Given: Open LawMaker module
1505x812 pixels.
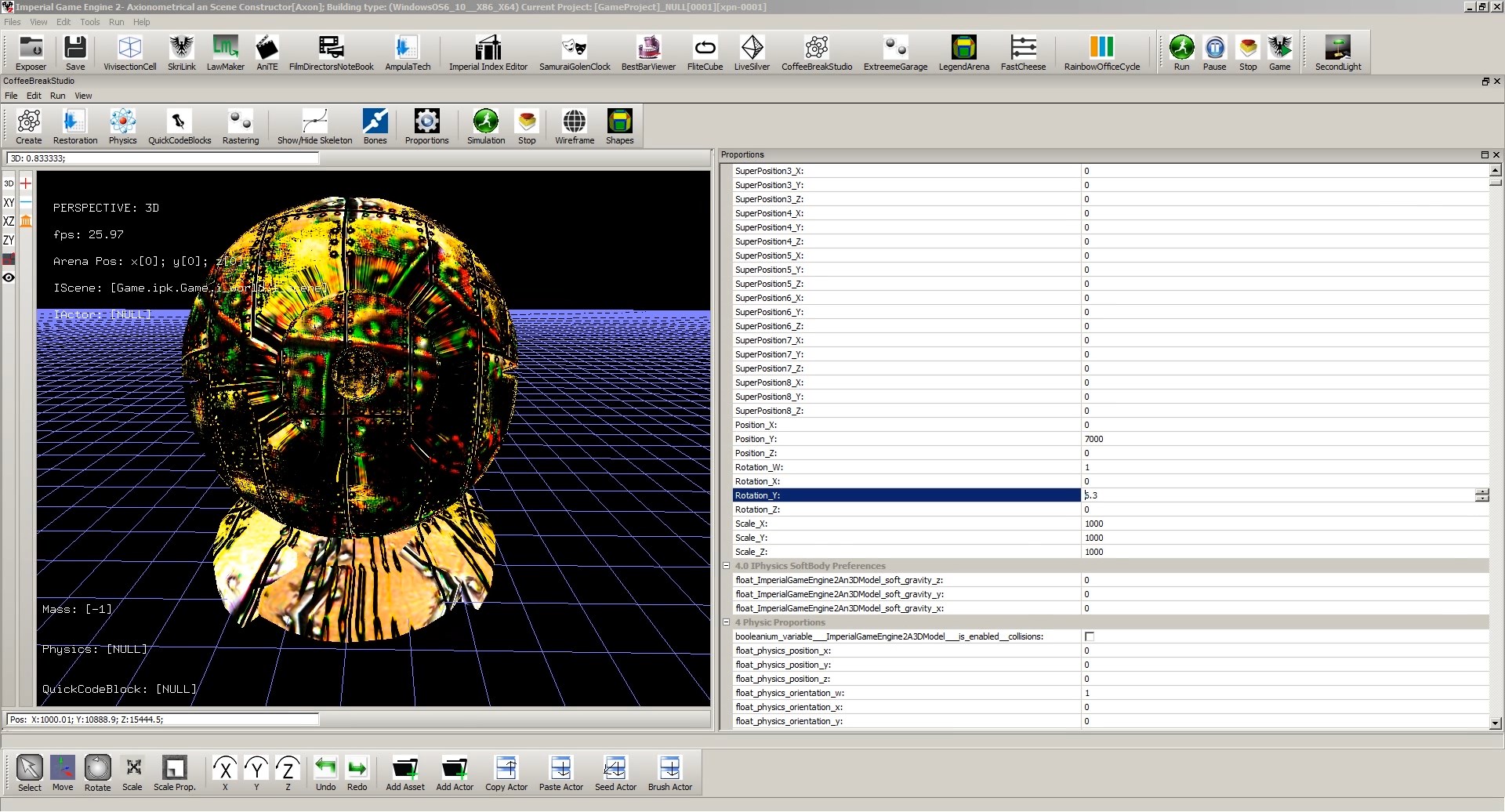Looking at the screenshot, I should (x=226, y=53).
